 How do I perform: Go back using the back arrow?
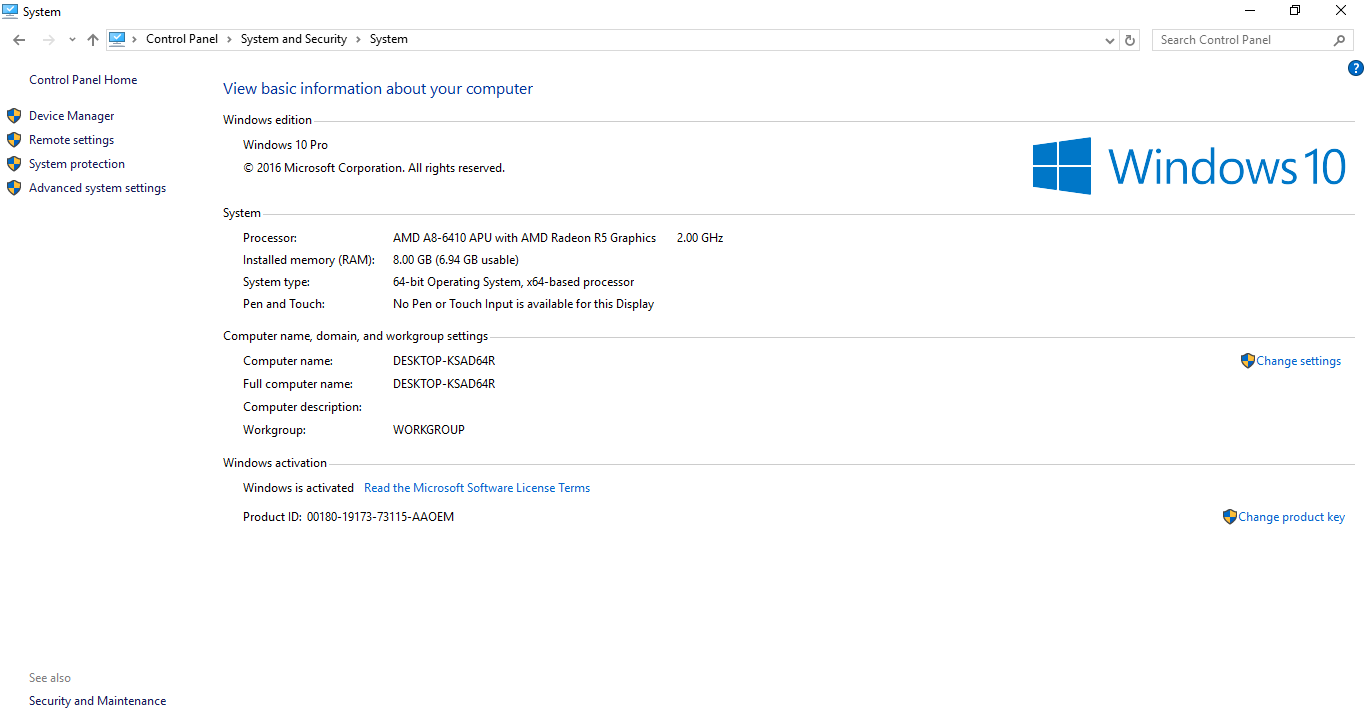point(19,40)
